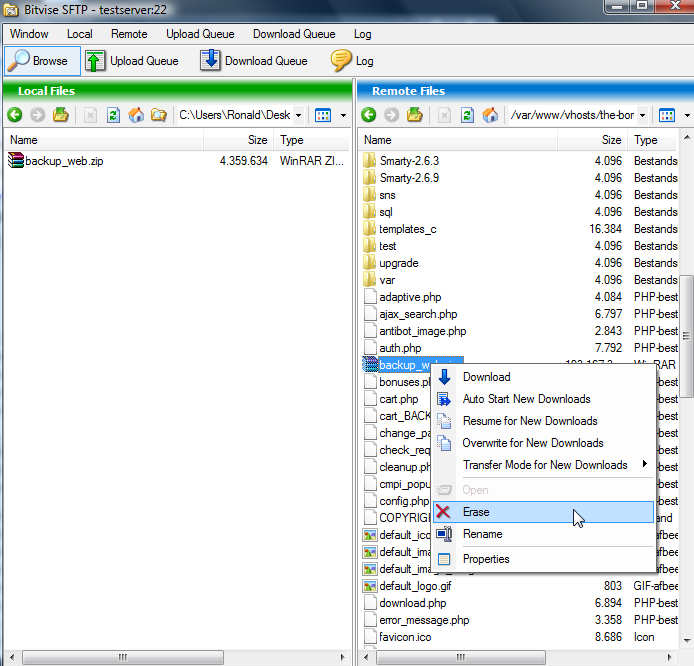This screenshot has height=666, width=694.
Task: Sort remote files by Name column
Action: [x=458, y=140]
